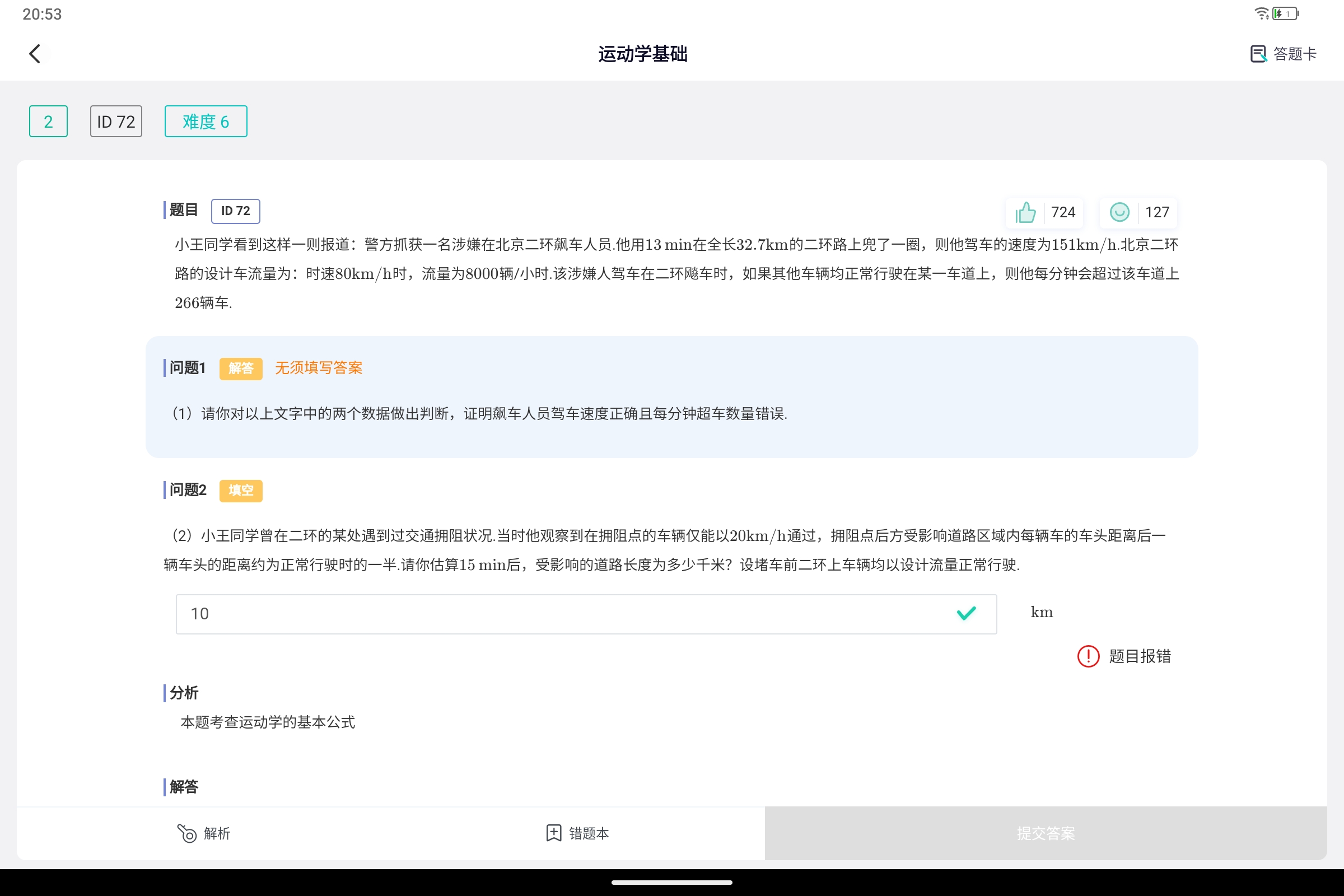Tap the 问题2 heading label
Image resolution: width=1344 pixels, height=896 pixels.
[188, 491]
